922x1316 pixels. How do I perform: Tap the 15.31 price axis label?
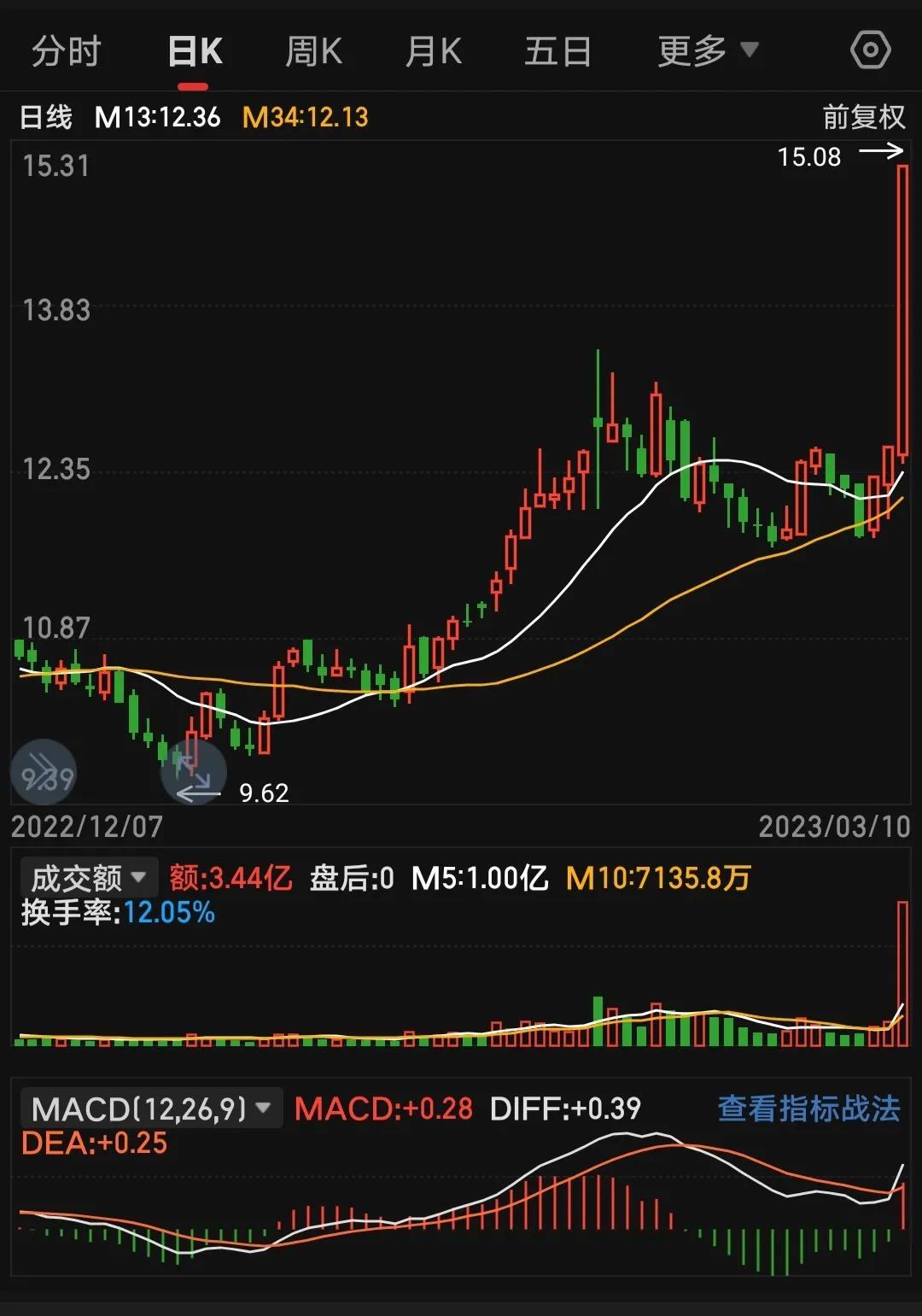coord(55,166)
